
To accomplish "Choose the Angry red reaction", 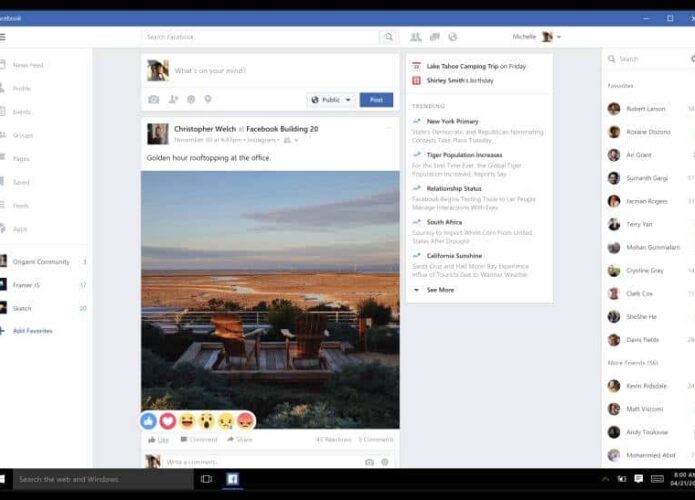I will tap(246, 421).
